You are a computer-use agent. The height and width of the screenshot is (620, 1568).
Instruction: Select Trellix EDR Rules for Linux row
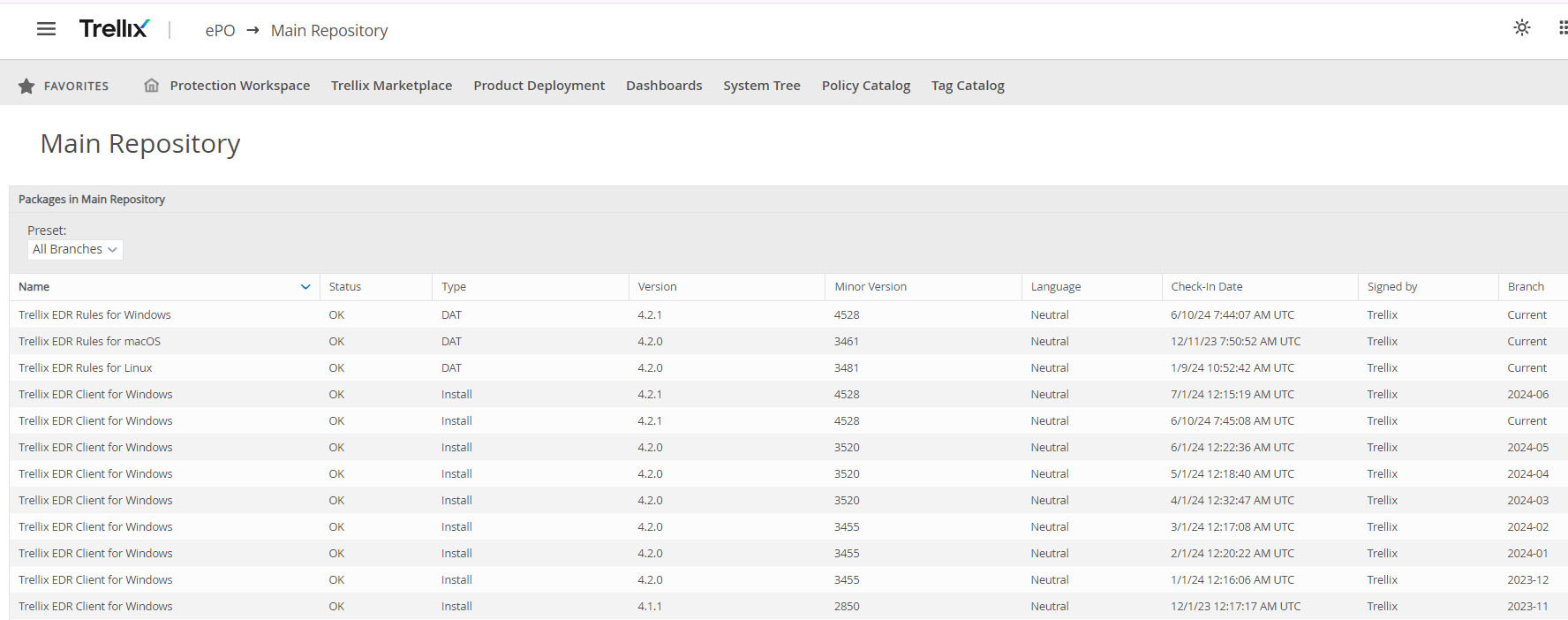[788, 367]
